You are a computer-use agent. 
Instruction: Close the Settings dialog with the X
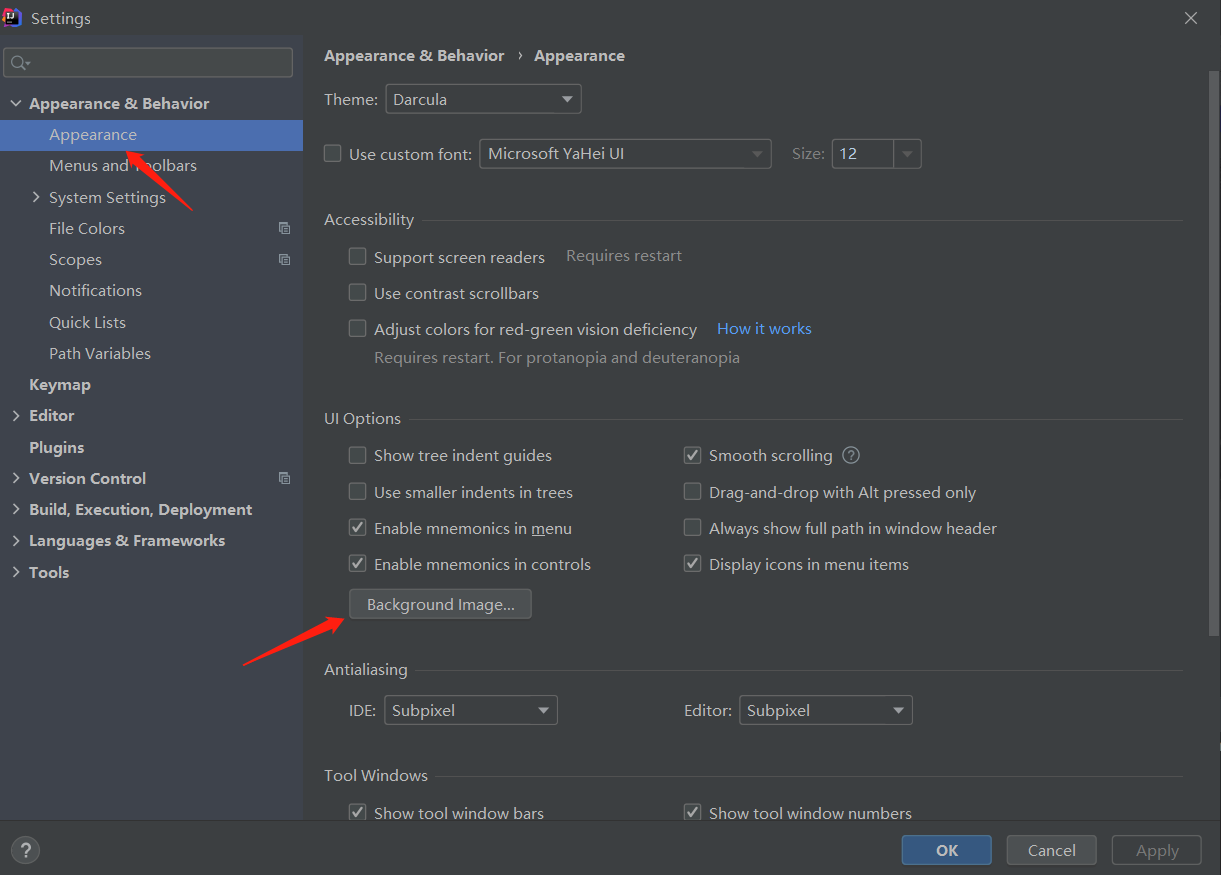tap(1190, 18)
